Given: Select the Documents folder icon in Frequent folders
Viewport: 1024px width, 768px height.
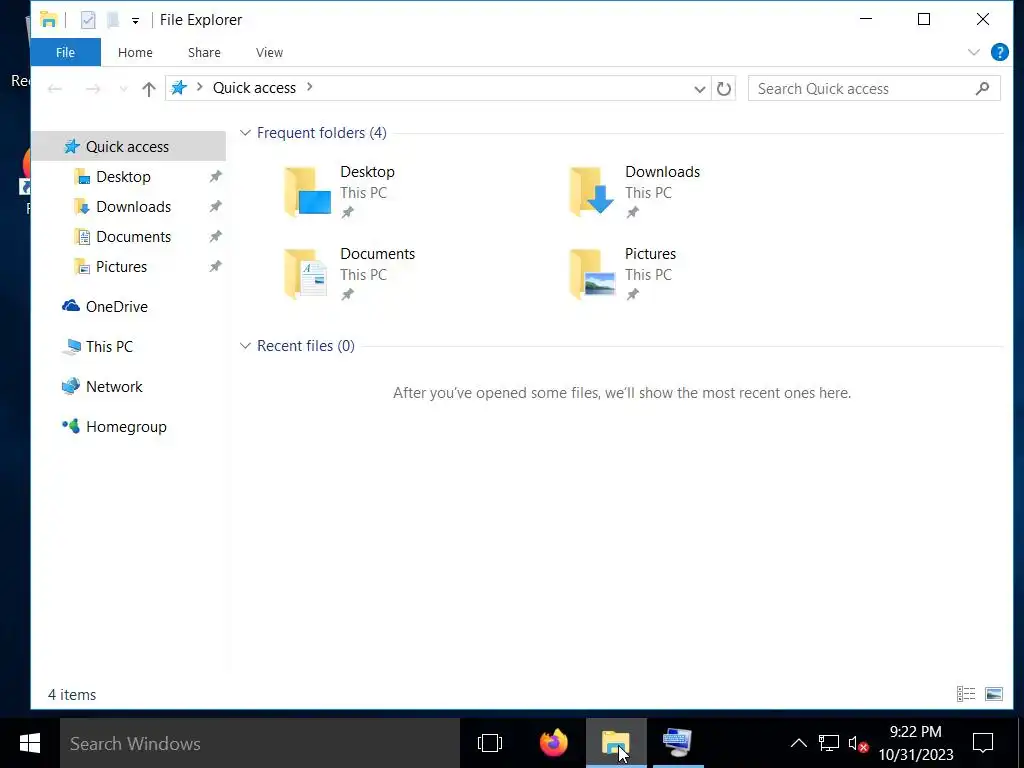Looking at the screenshot, I should 306,274.
